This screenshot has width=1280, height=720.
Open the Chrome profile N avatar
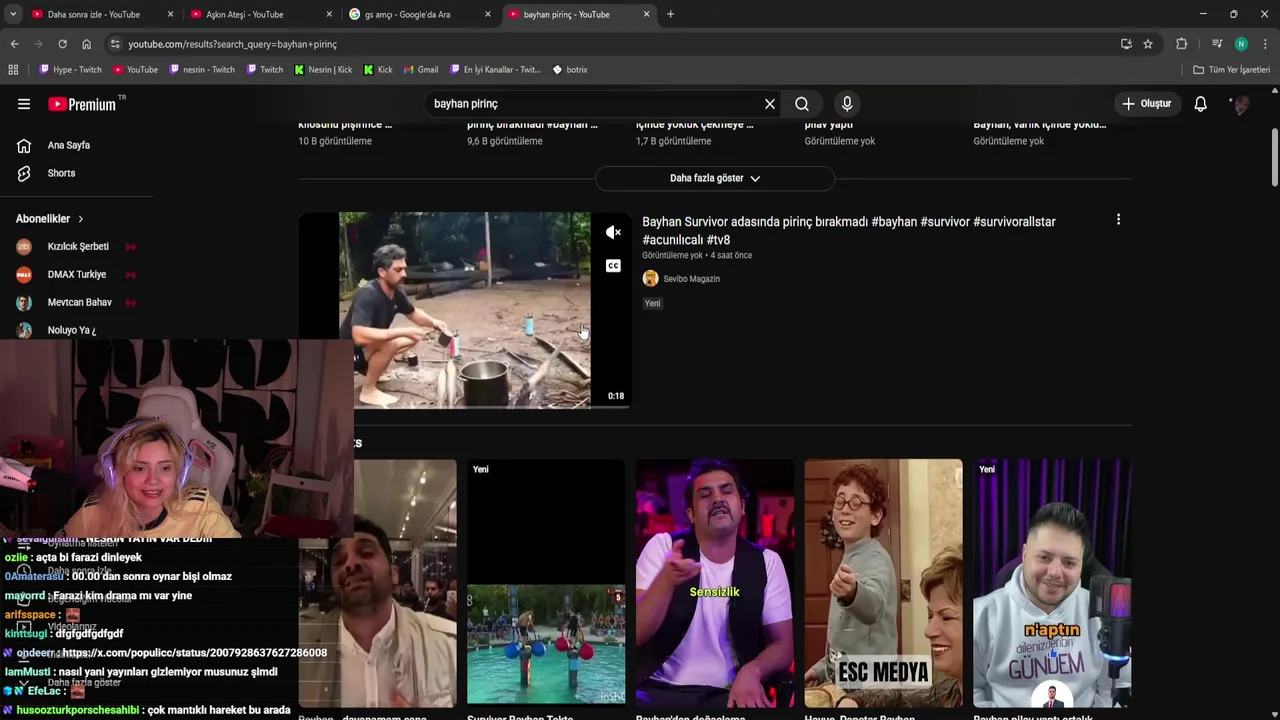[x=1241, y=44]
